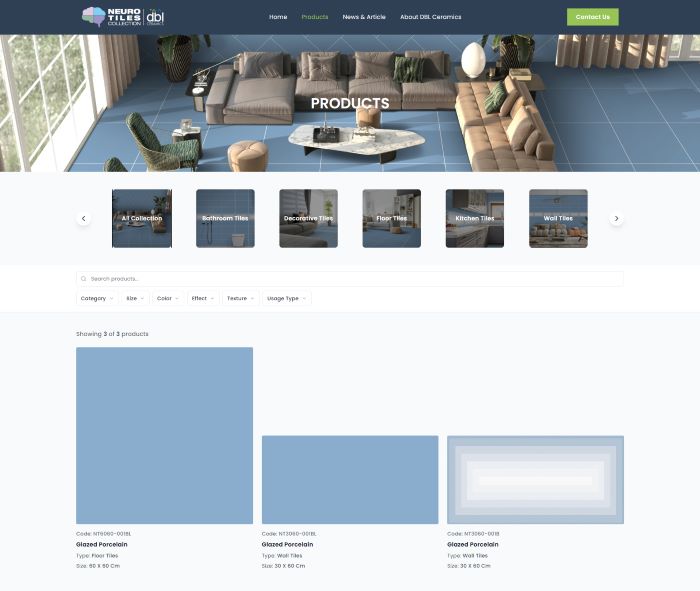Choose the Bathroom Tiles category thumbnail
The image size is (700, 591).
(225, 218)
